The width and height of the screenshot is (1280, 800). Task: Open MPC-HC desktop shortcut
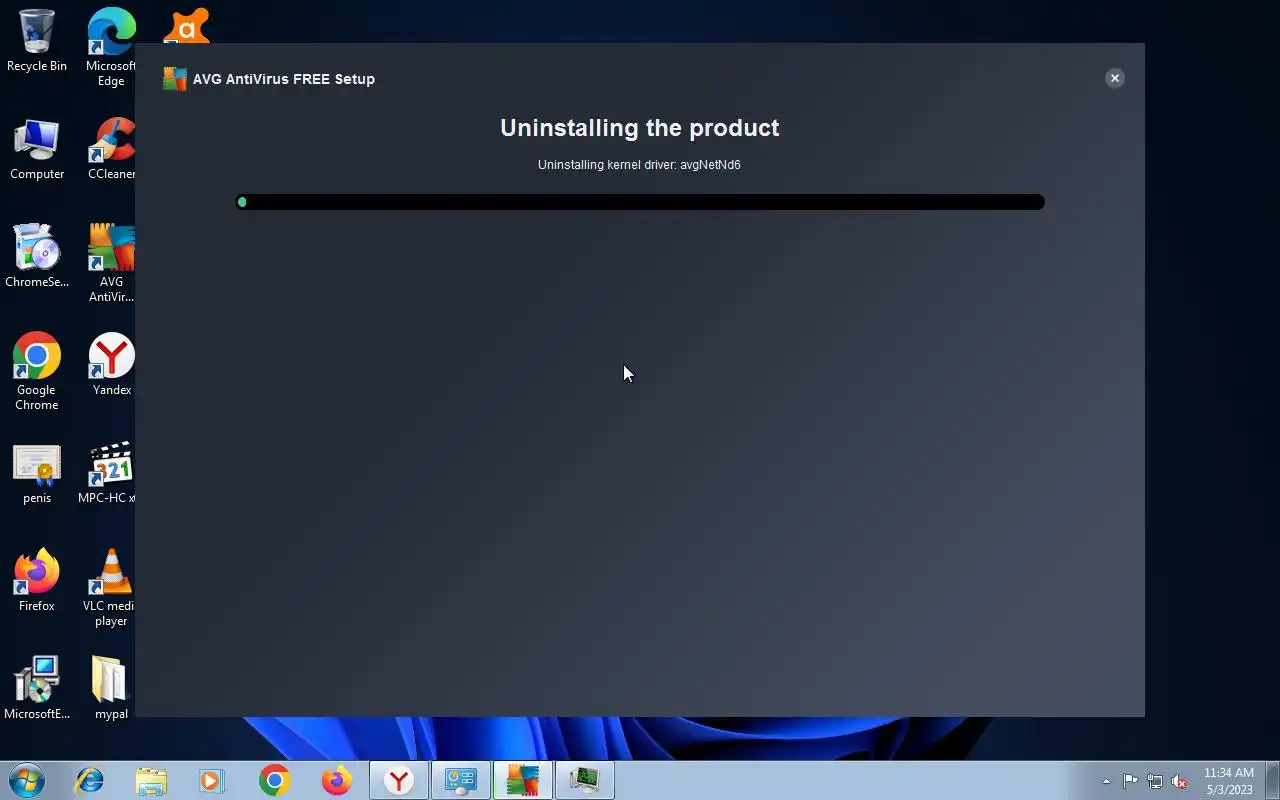click(x=108, y=474)
